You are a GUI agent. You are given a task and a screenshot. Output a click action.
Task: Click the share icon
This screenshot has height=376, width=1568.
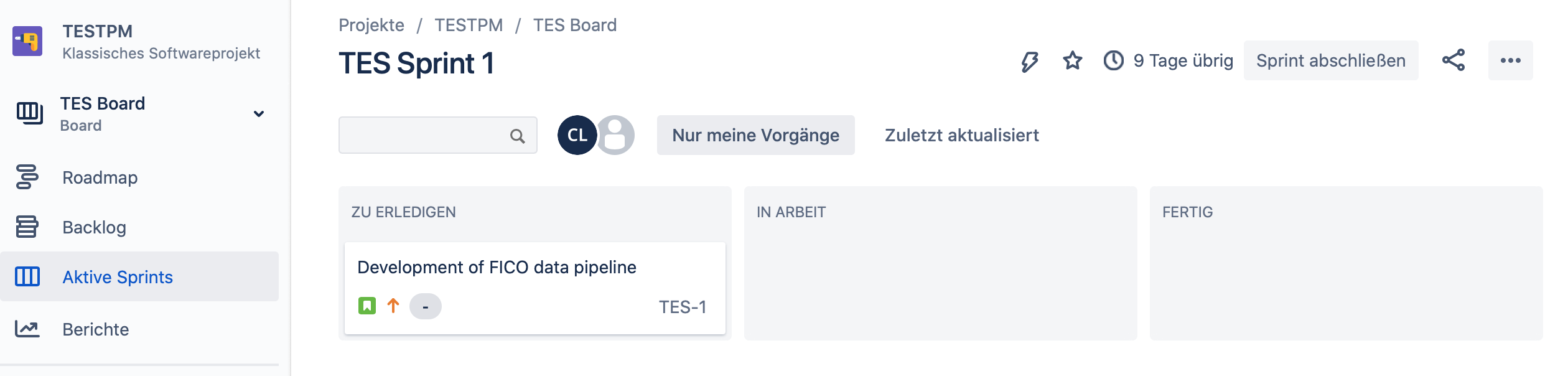(1454, 60)
